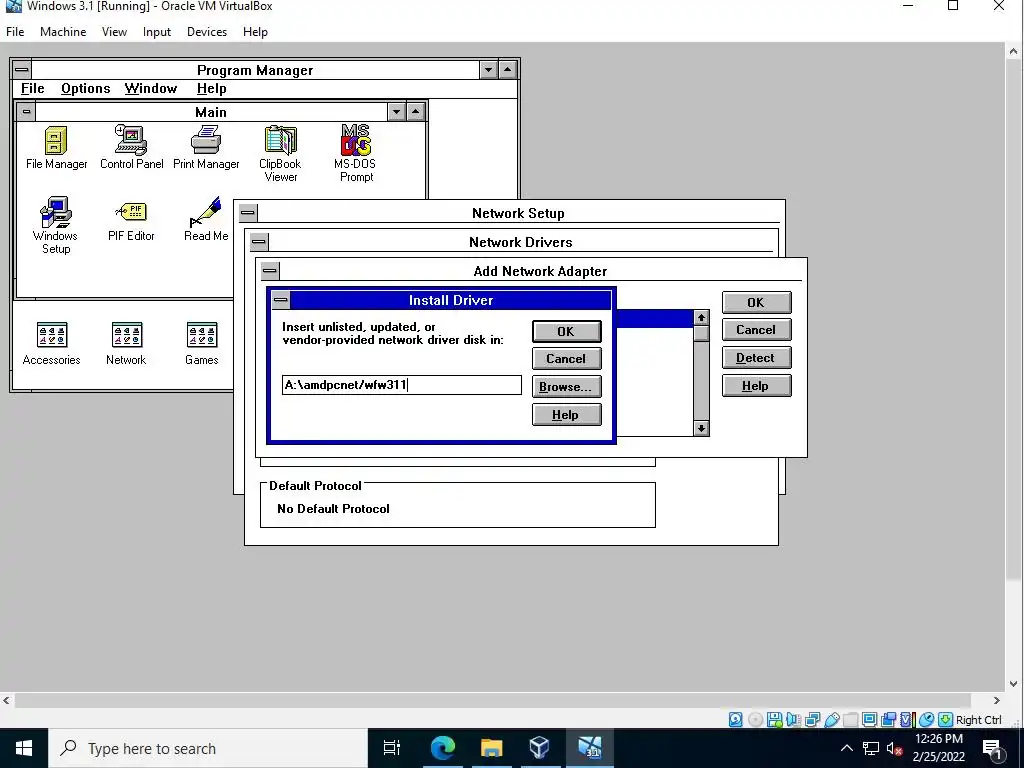Click adapter list scrollbar up arrow

point(701,317)
